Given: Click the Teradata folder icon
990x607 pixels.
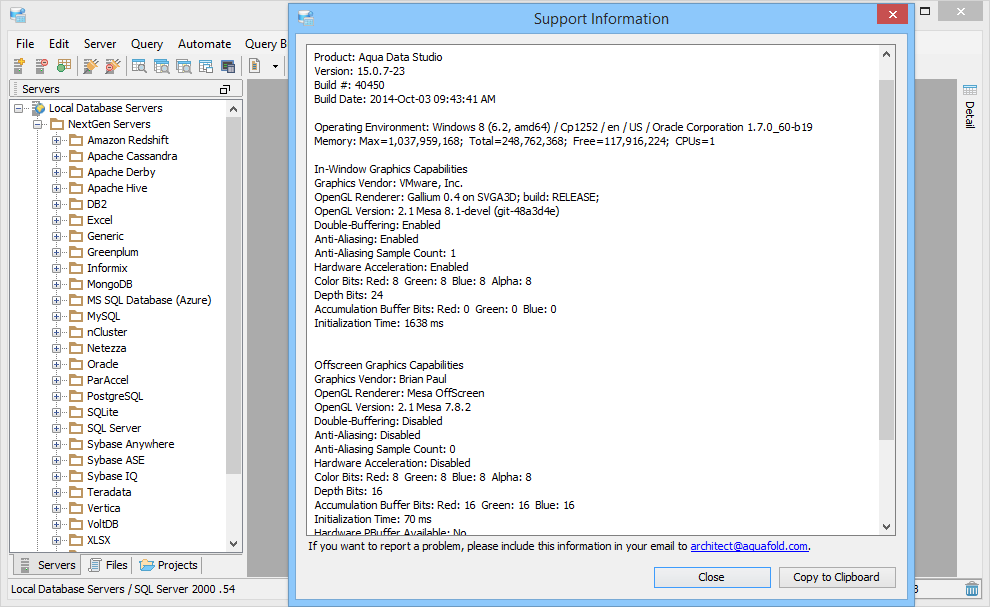Looking at the screenshot, I should (x=76, y=492).
